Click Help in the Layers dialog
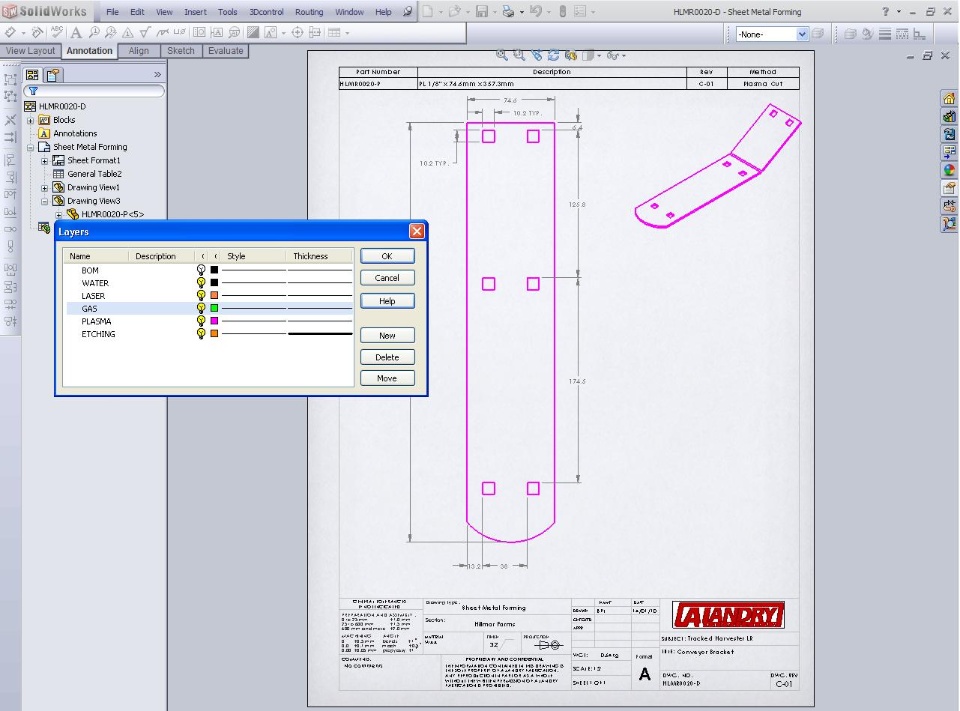Image resolution: width=960 pixels, height=711 pixels. click(387, 301)
